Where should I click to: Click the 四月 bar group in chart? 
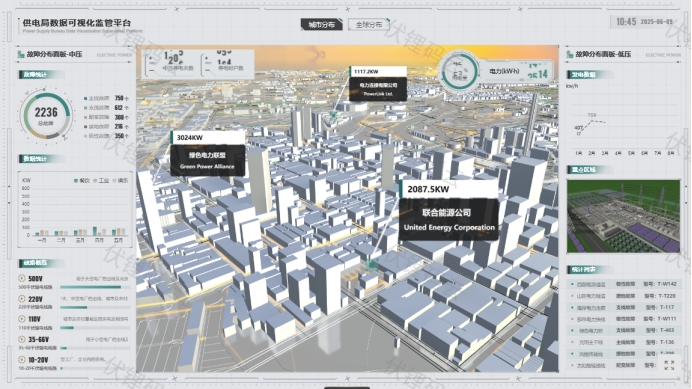tap(99, 231)
